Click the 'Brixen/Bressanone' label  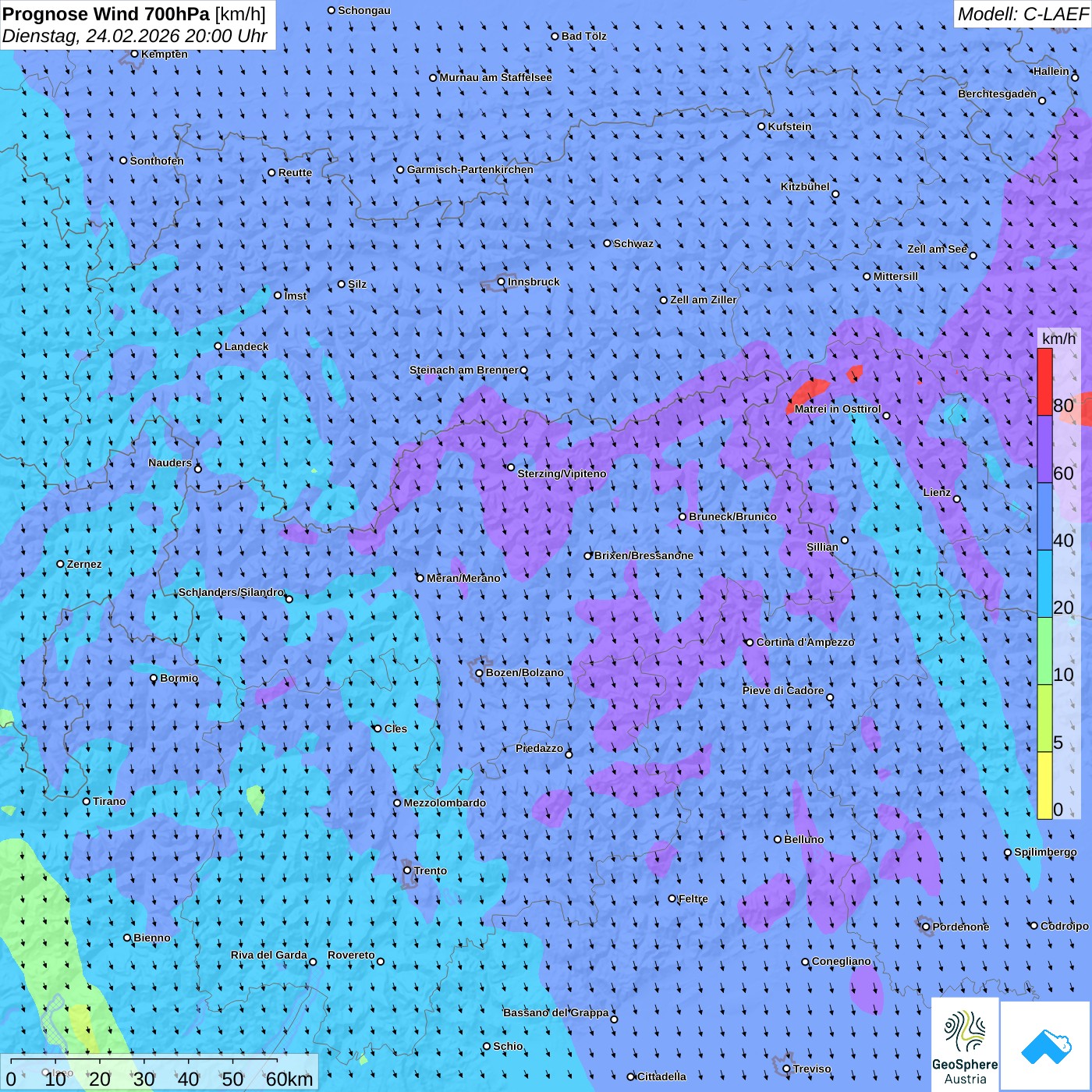643,555
